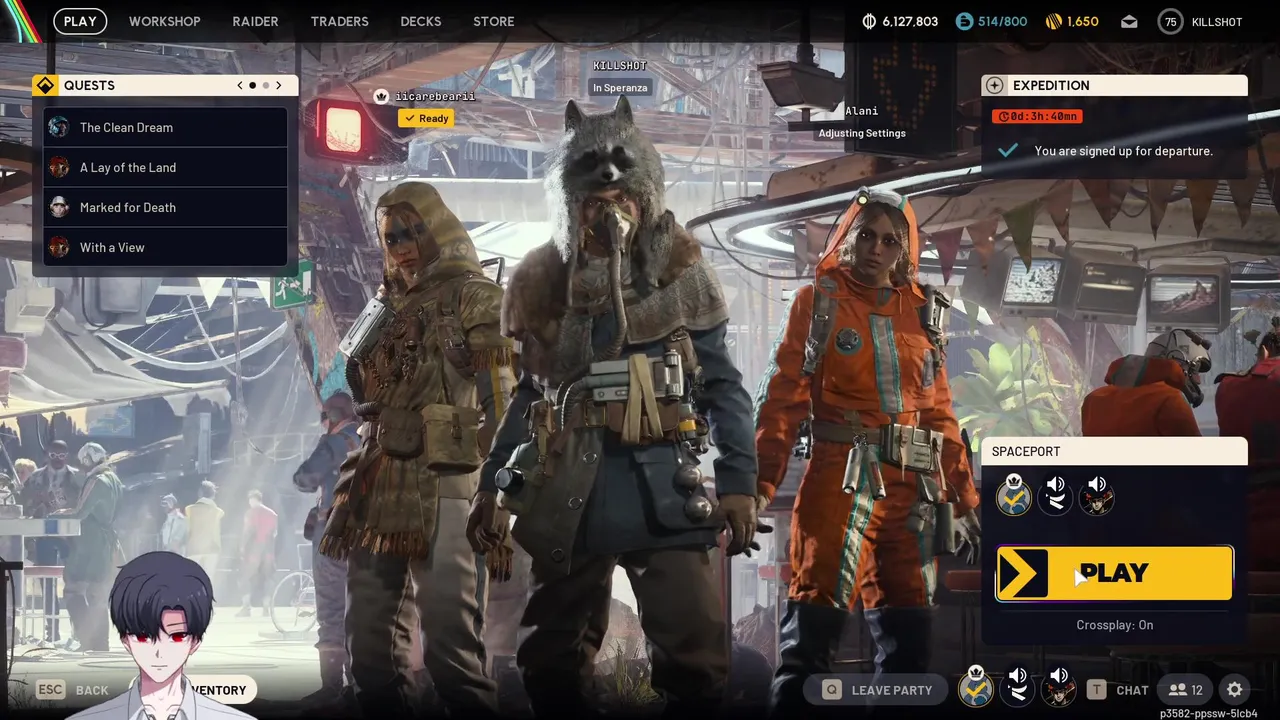The width and height of the screenshot is (1280, 720).
Task: Go to next quests page arrow
Action: pyautogui.click(x=279, y=85)
